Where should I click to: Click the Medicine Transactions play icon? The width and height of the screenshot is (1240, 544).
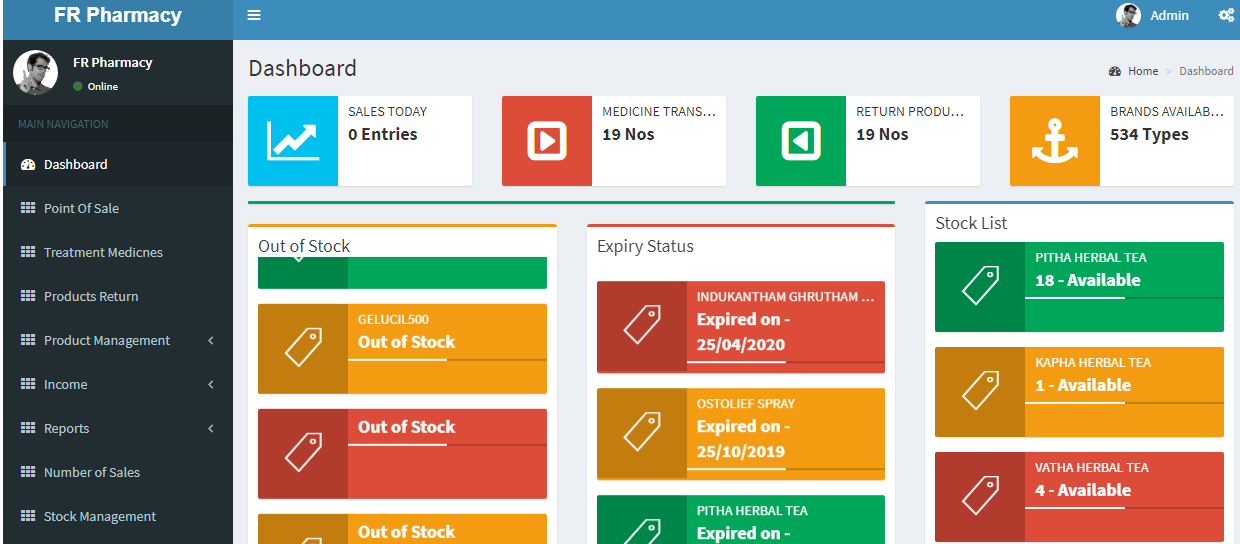click(546, 141)
